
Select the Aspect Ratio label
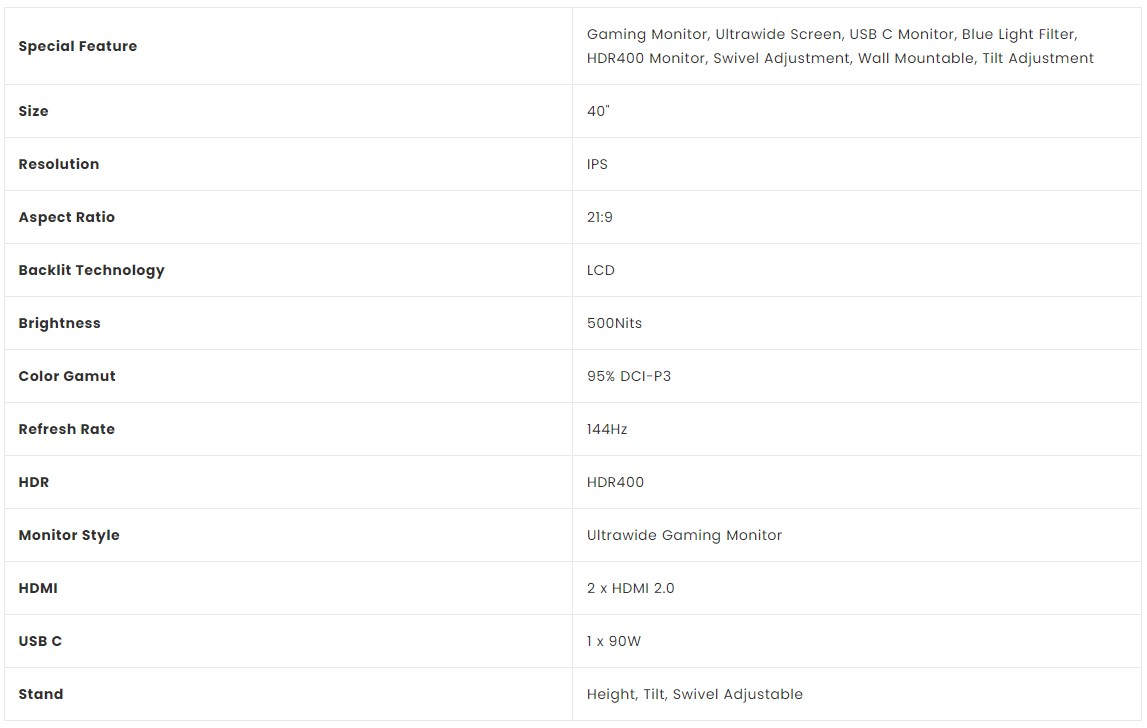pyautogui.click(x=67, y=217)
